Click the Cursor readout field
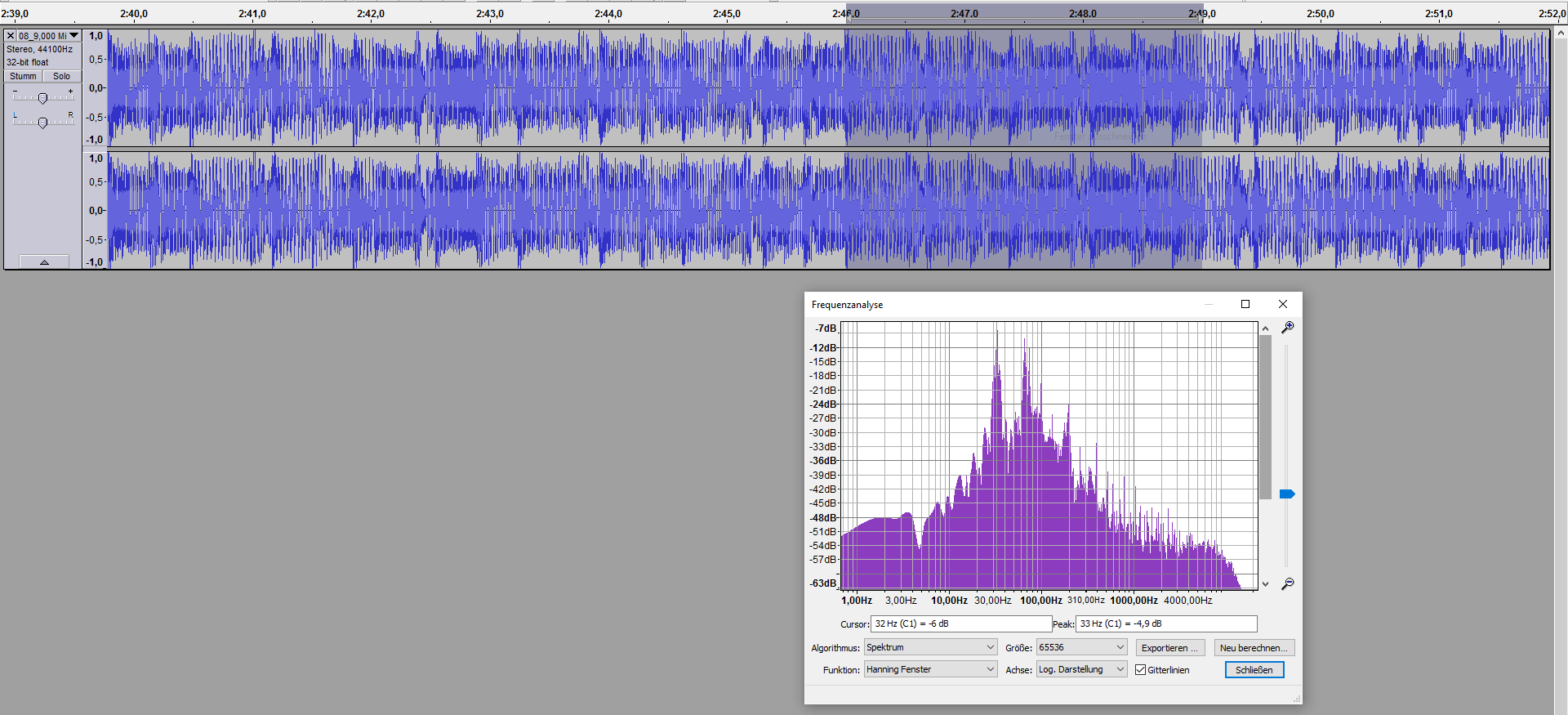The height and width of the screenshot is (715, 1568). pyautogui.click(x=961, y=623)
